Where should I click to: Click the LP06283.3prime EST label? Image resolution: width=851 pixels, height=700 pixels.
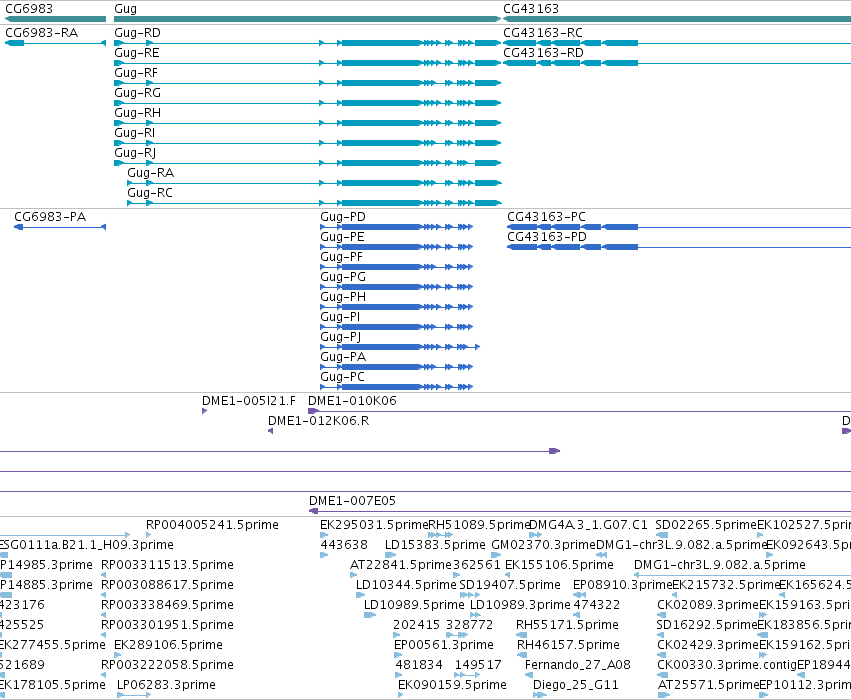167,685
